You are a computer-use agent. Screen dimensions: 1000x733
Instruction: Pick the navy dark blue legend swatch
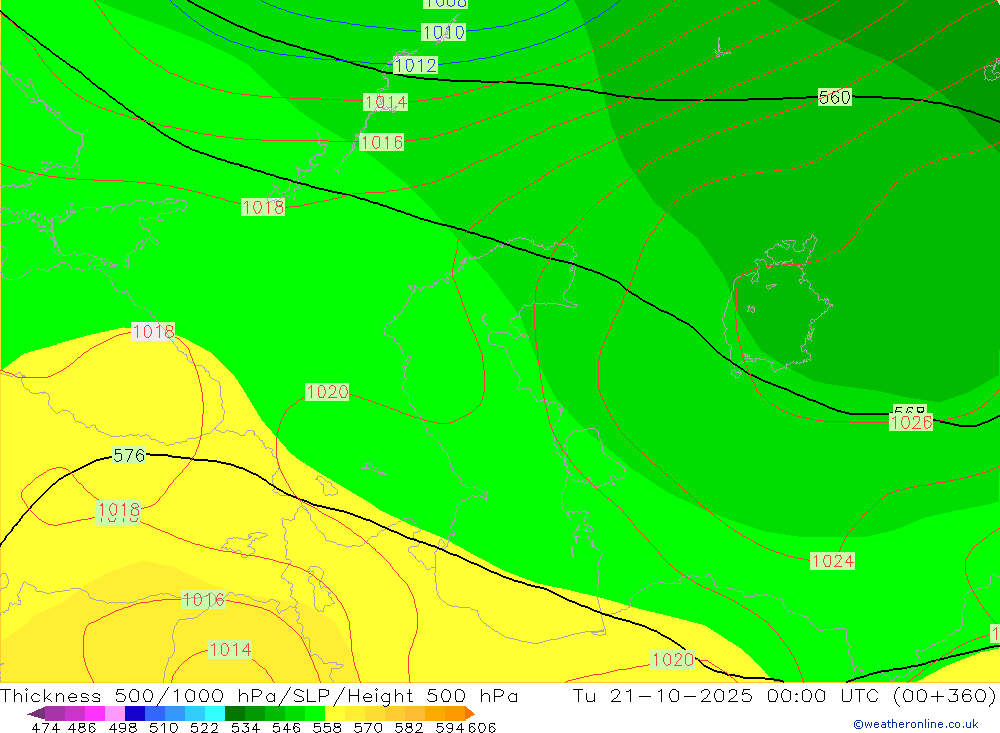135,713
